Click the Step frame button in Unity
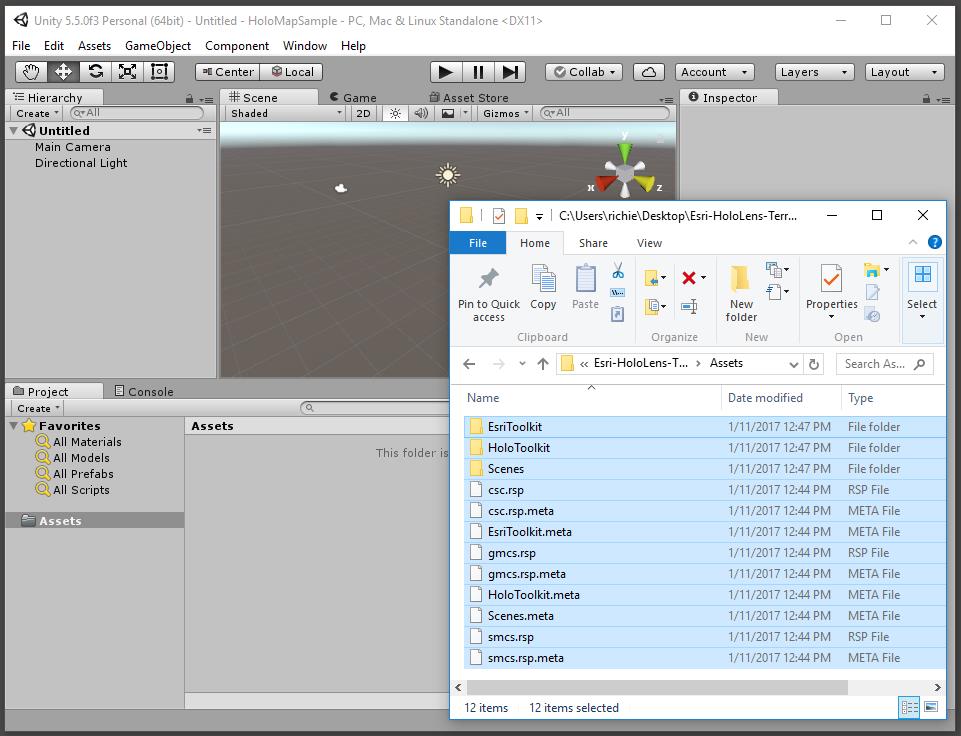Screen dimensions: 961x736 tap(510, 72)
